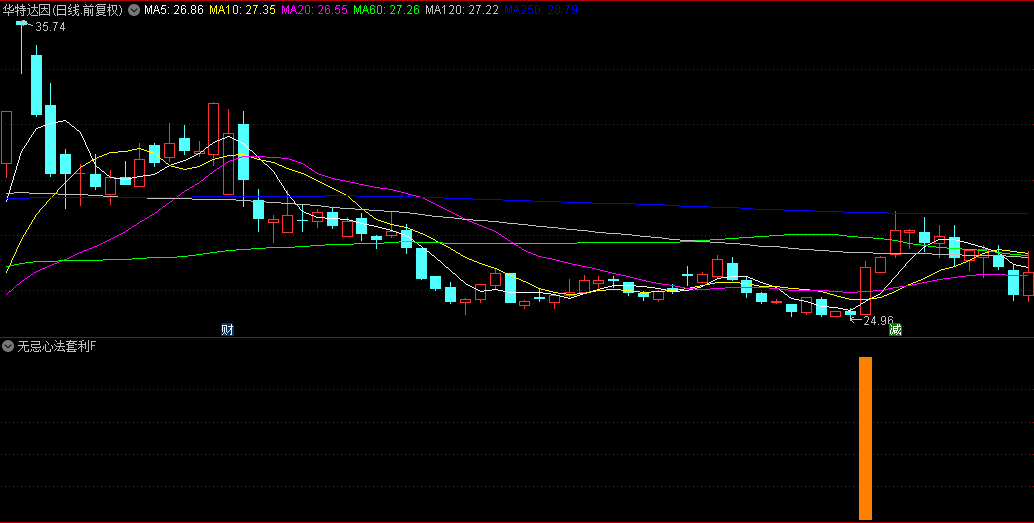Image resolution: width=1034 pixels, height=523 pixels.
Task: Click the yellow MA10: 27.35 label
Action: 242,10
